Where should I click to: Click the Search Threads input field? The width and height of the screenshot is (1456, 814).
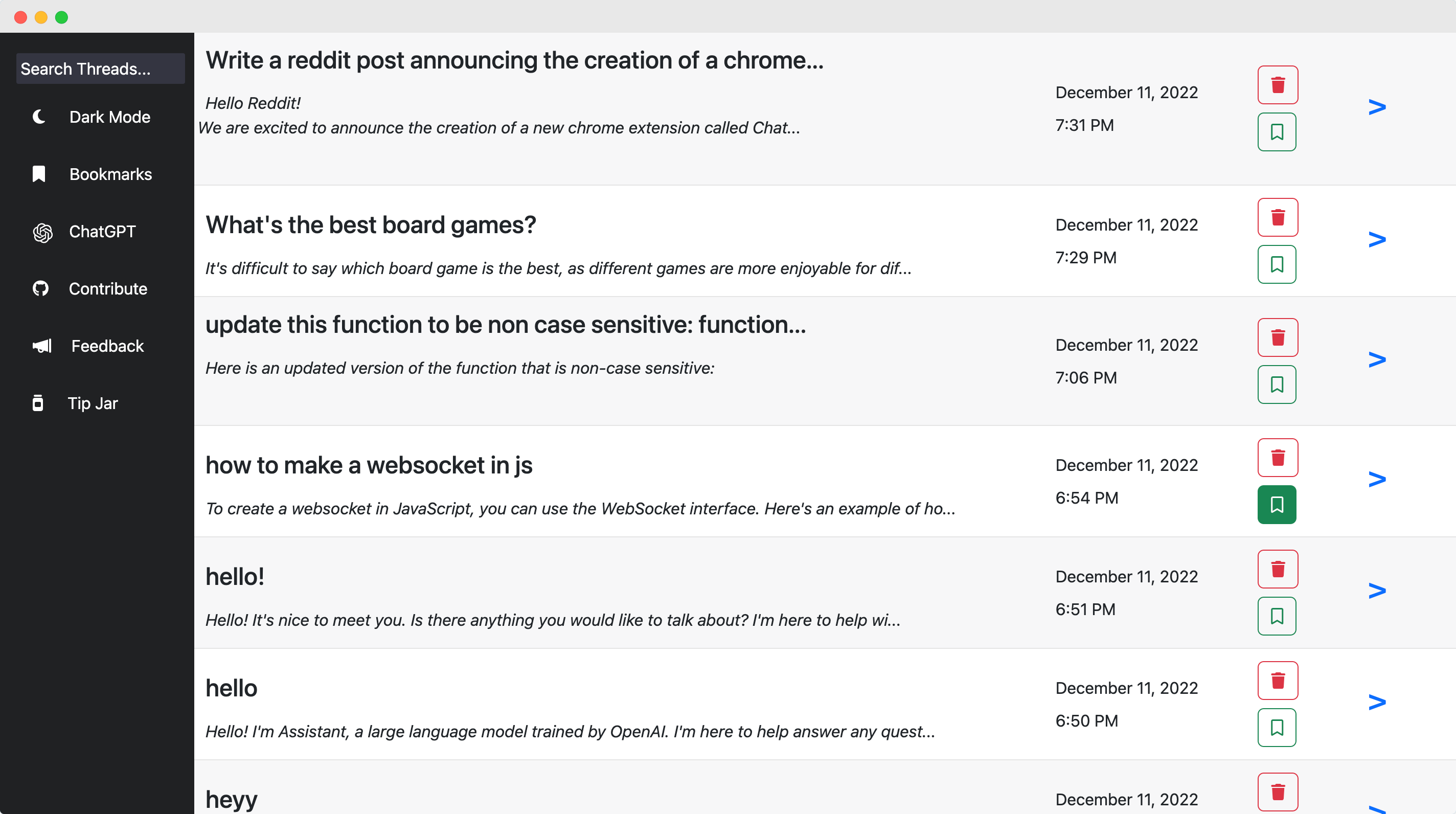click(101, 69)
